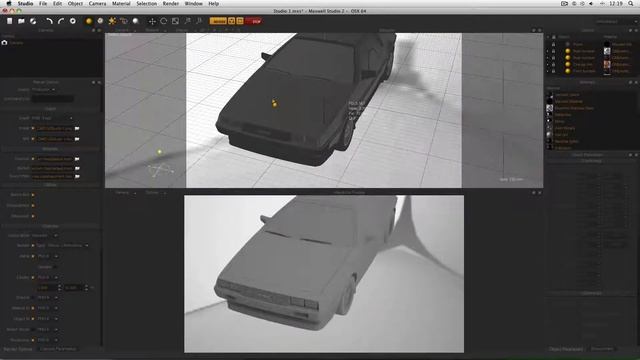This screenshot has width=640, height=360.
Task: Click the camera icon in Cameras list
Action: (4, 42)
